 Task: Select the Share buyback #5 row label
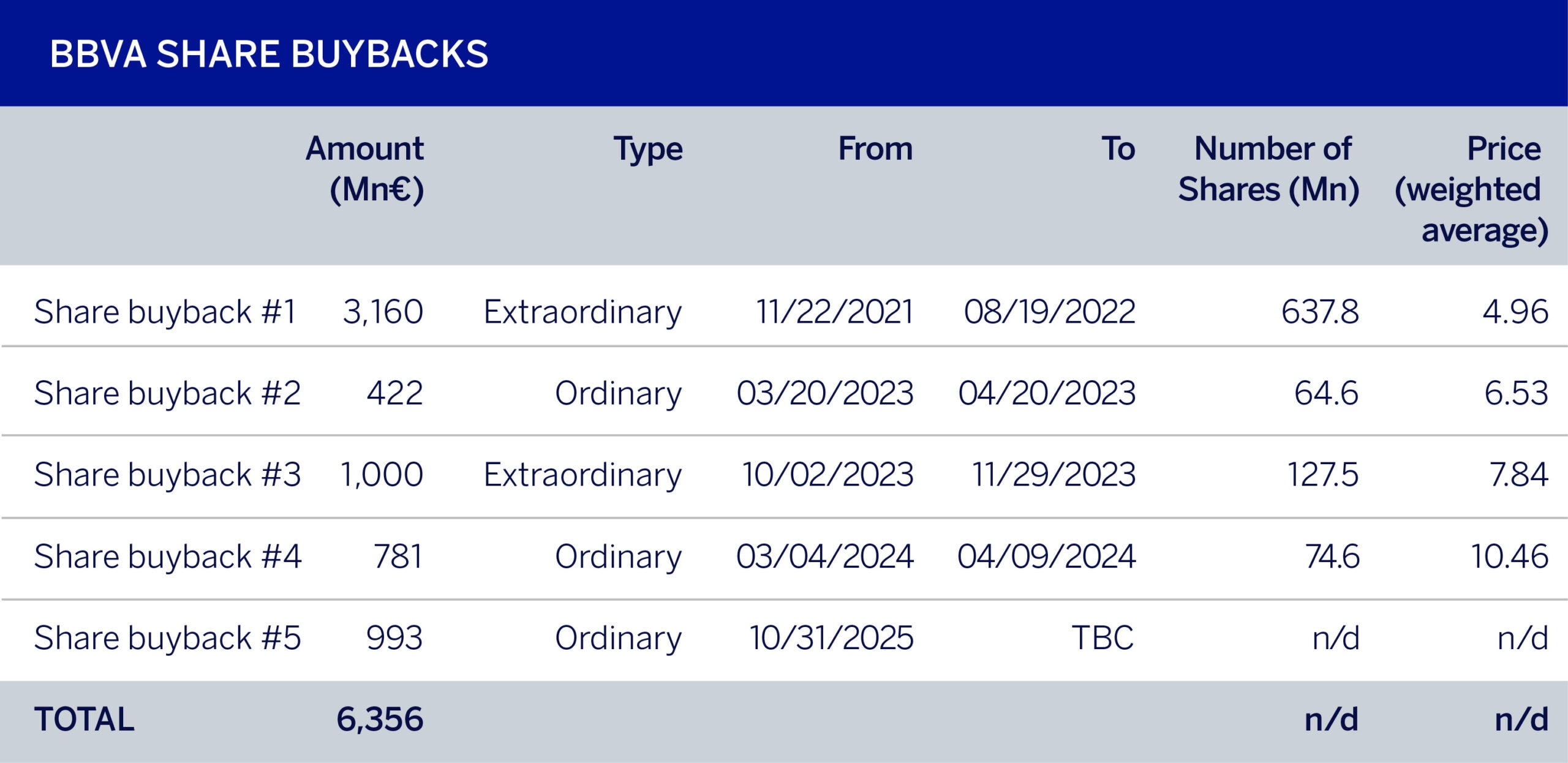(167, 638)
